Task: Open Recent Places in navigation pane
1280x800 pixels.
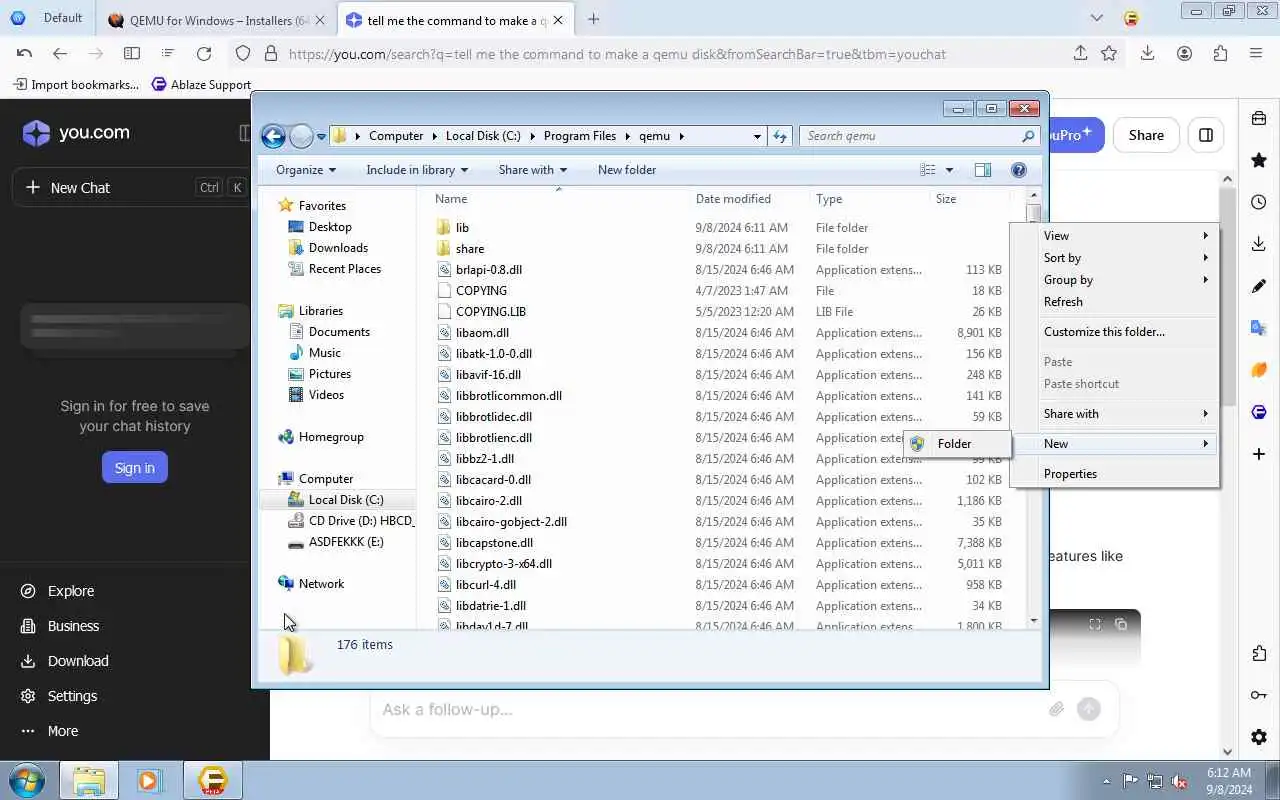Action: coord(344,269)
